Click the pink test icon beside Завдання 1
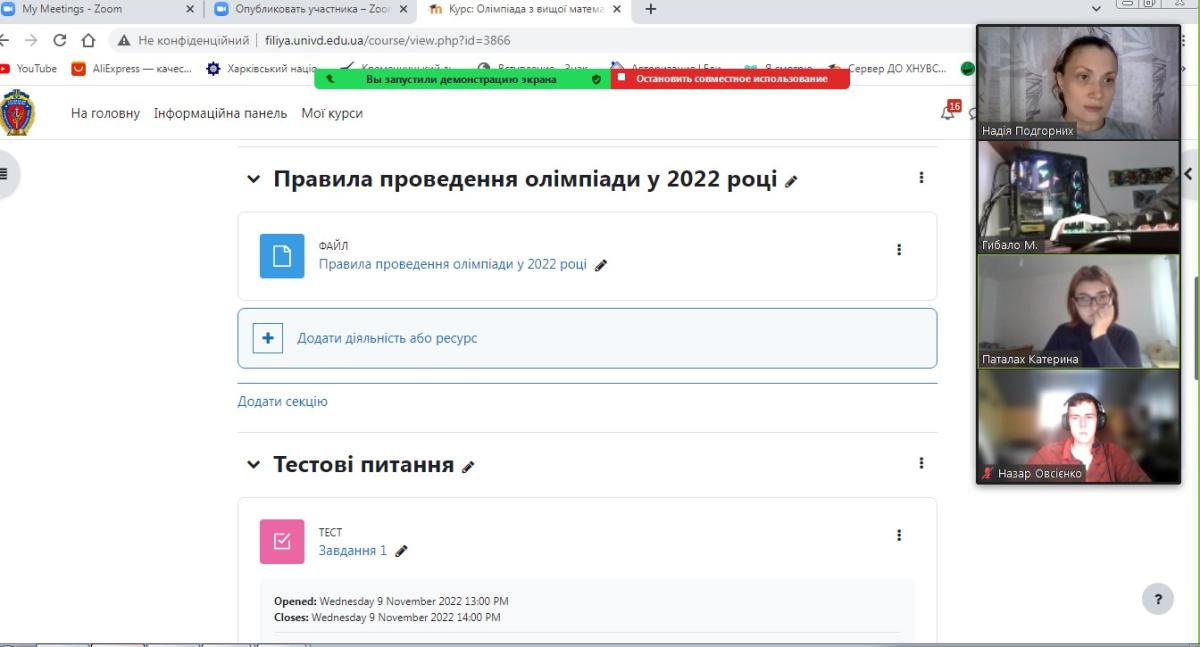Viewport: 1200px width, 647px height. point(282,541)
